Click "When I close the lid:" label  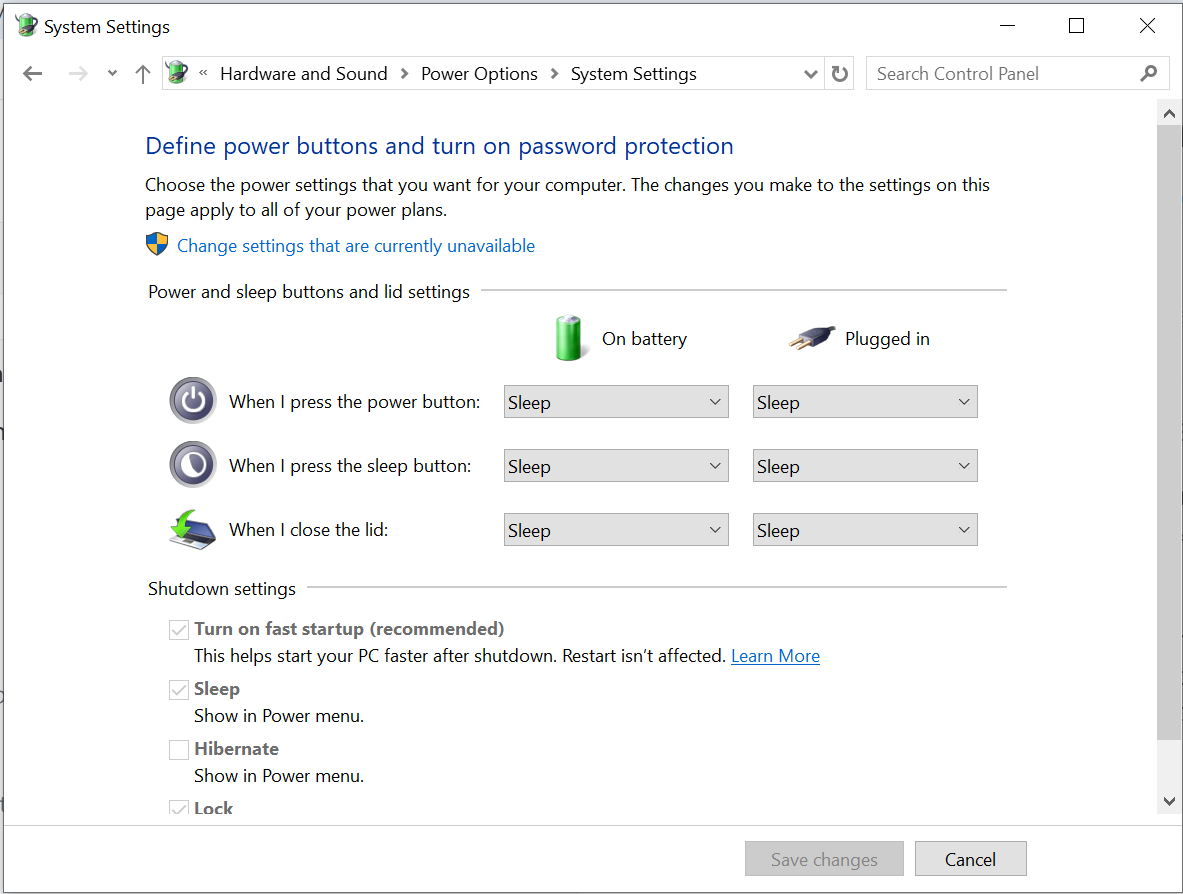[x=309, y=530]
